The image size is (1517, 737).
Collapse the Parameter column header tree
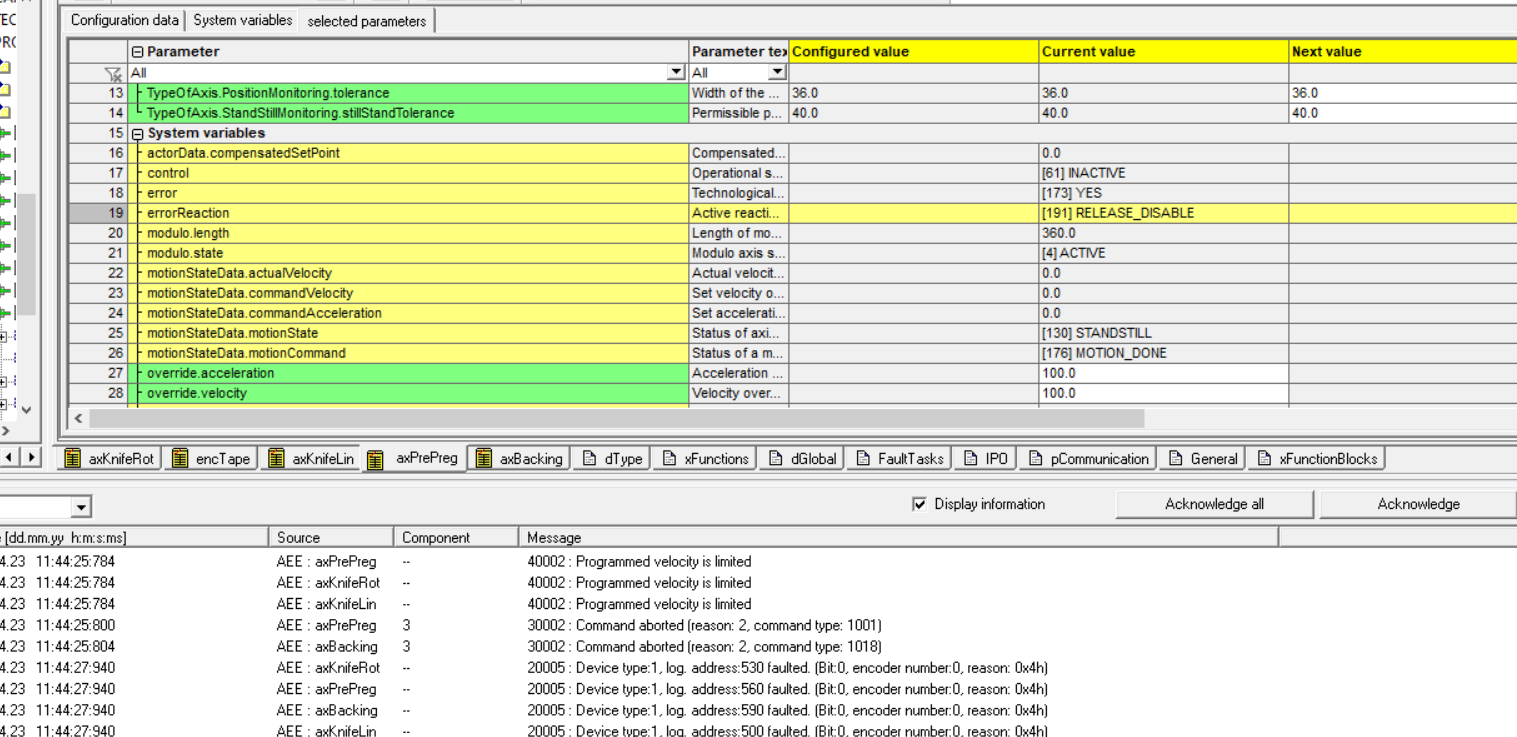point(138,52)
